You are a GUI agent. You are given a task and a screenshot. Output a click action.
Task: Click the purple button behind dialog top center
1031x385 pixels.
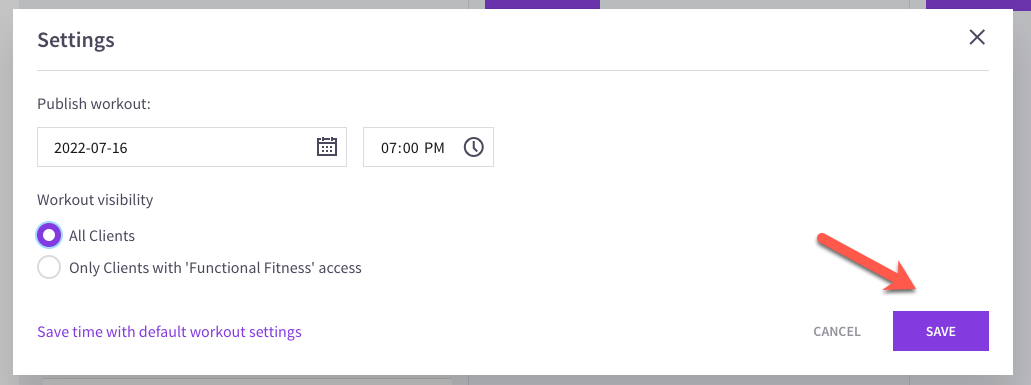pyautogui.click(x=542, y=4)
